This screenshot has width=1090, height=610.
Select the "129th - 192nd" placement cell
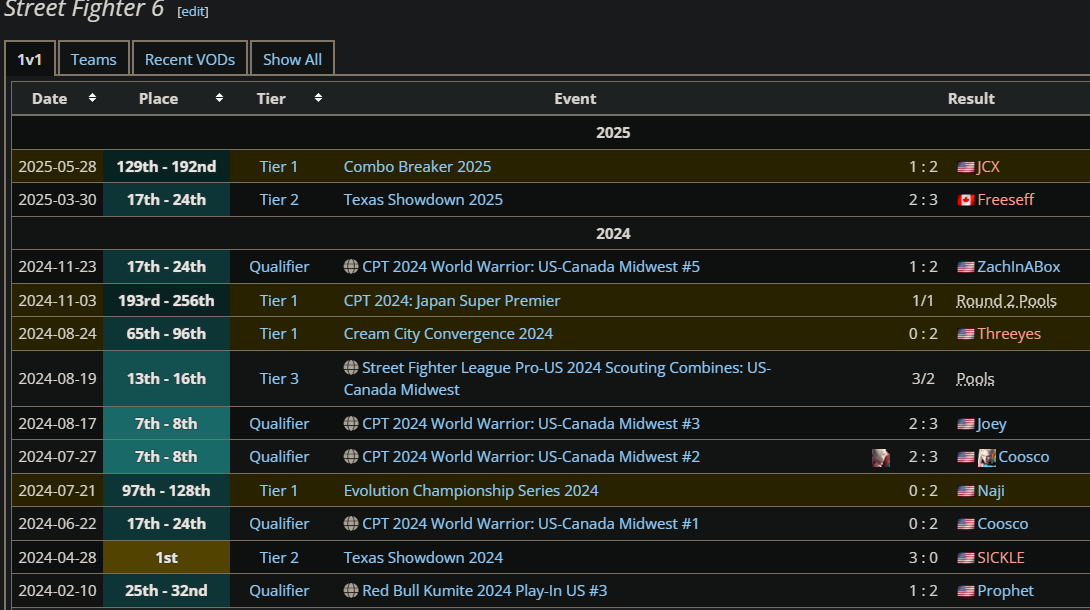coord(166,167)
